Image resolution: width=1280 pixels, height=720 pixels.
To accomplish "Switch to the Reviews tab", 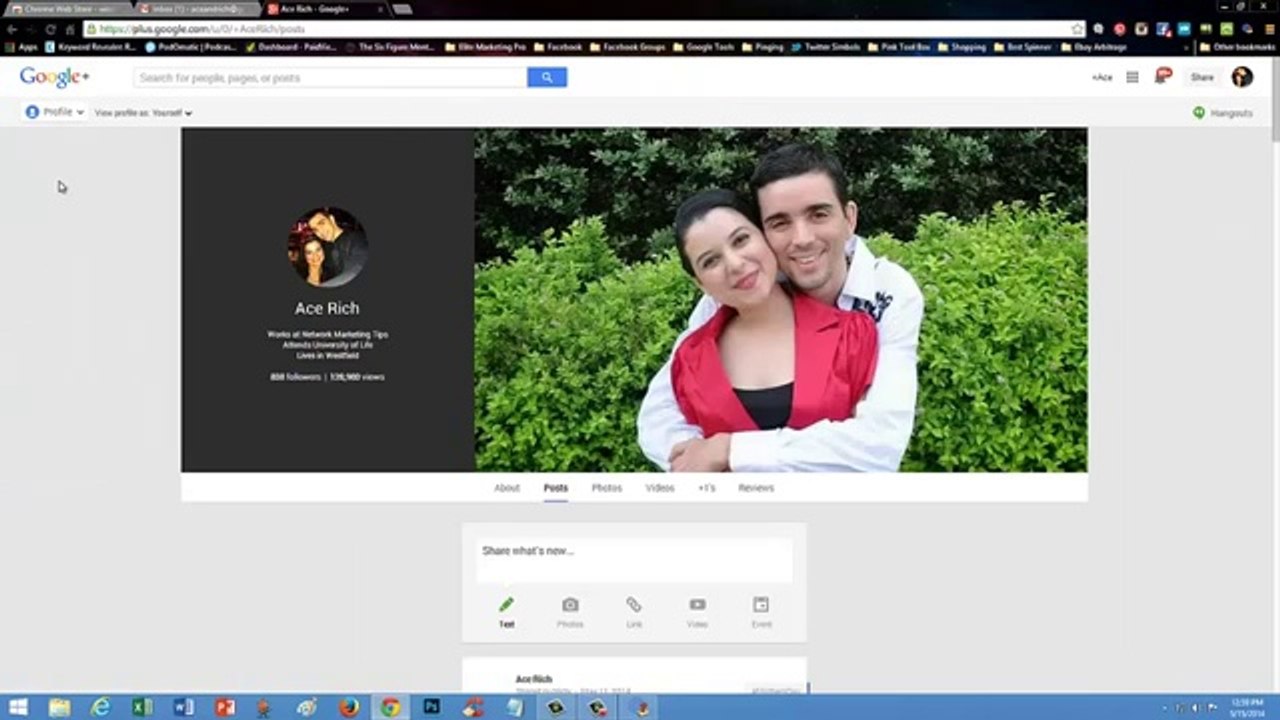I will tap(756, 488).
